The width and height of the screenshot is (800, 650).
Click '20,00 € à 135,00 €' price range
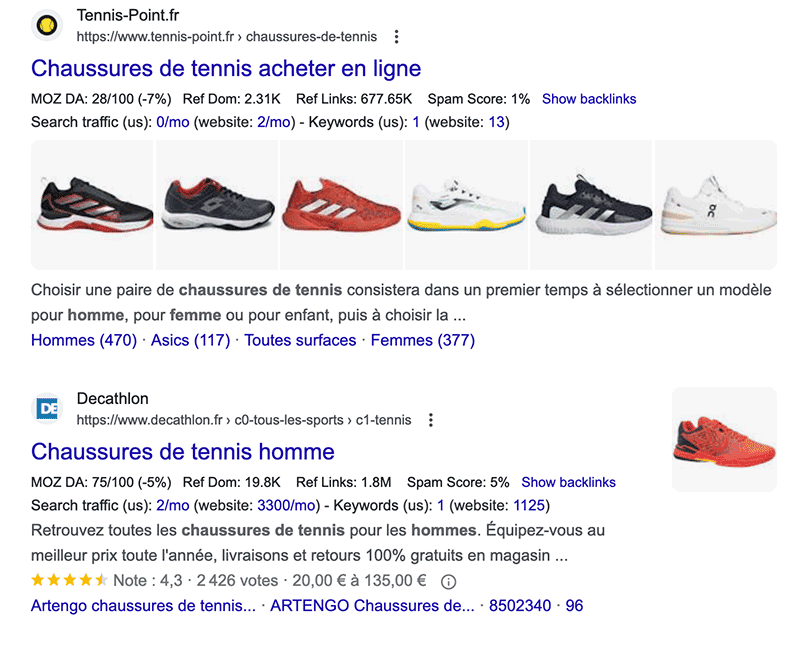point(359,581)
